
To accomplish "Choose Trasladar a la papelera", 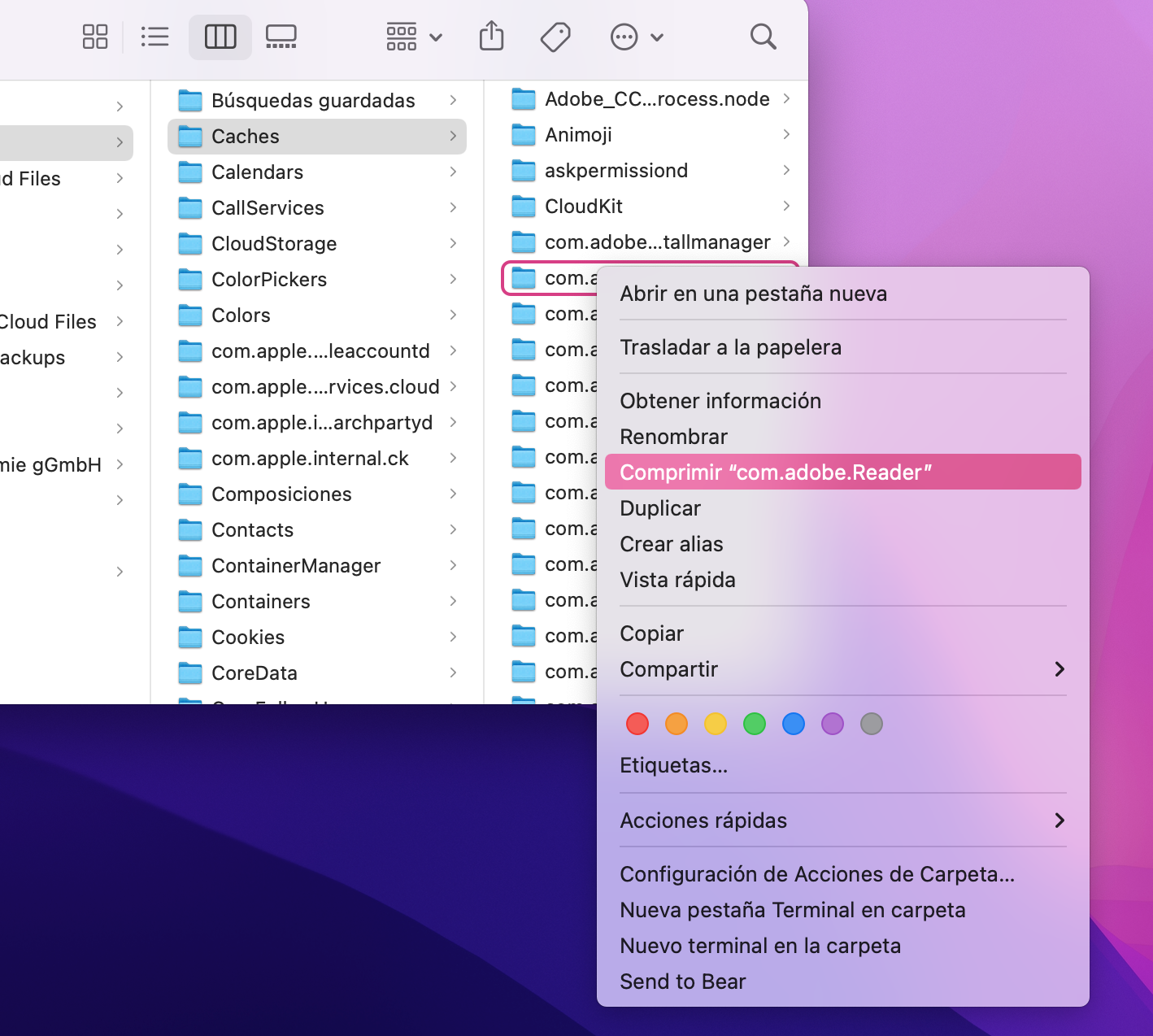I will click(843, 347).
